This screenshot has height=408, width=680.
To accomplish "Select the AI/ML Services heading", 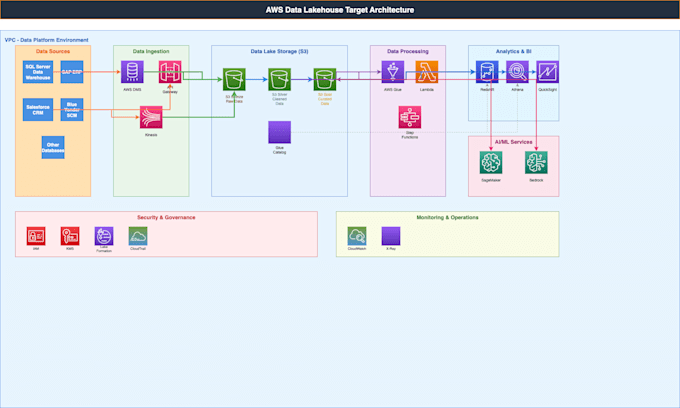I will [x=513, y=142].
